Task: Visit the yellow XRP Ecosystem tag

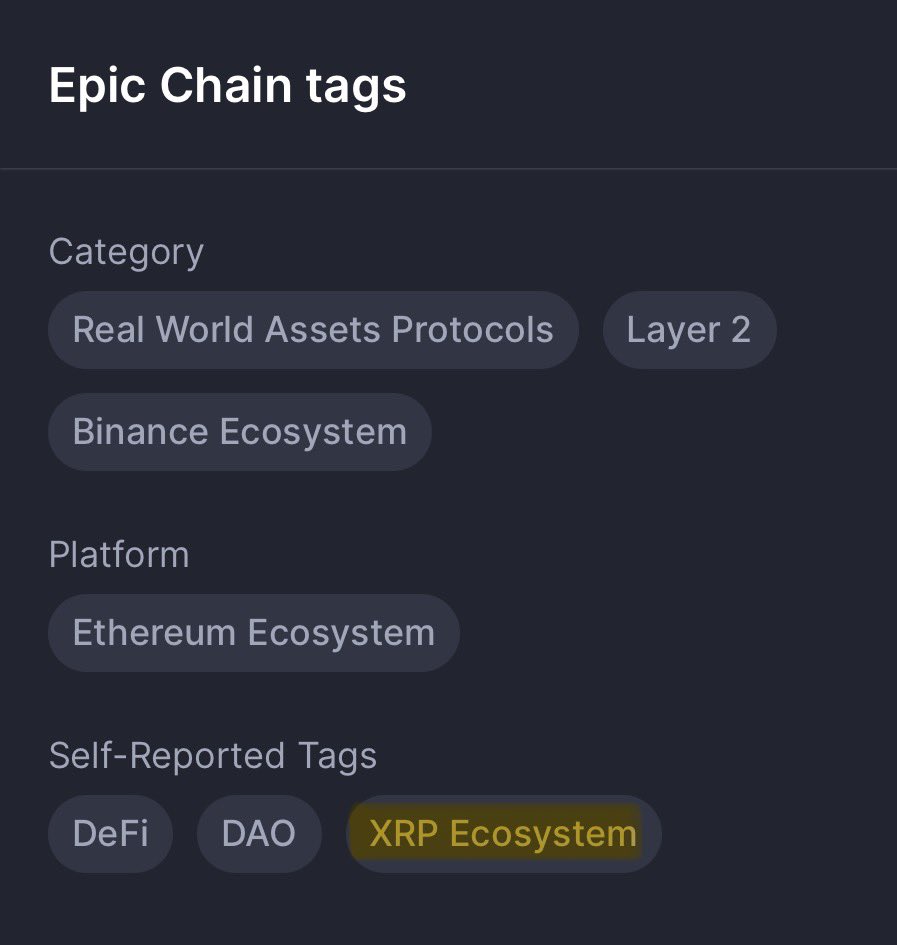Action: (x=503, y=833)
